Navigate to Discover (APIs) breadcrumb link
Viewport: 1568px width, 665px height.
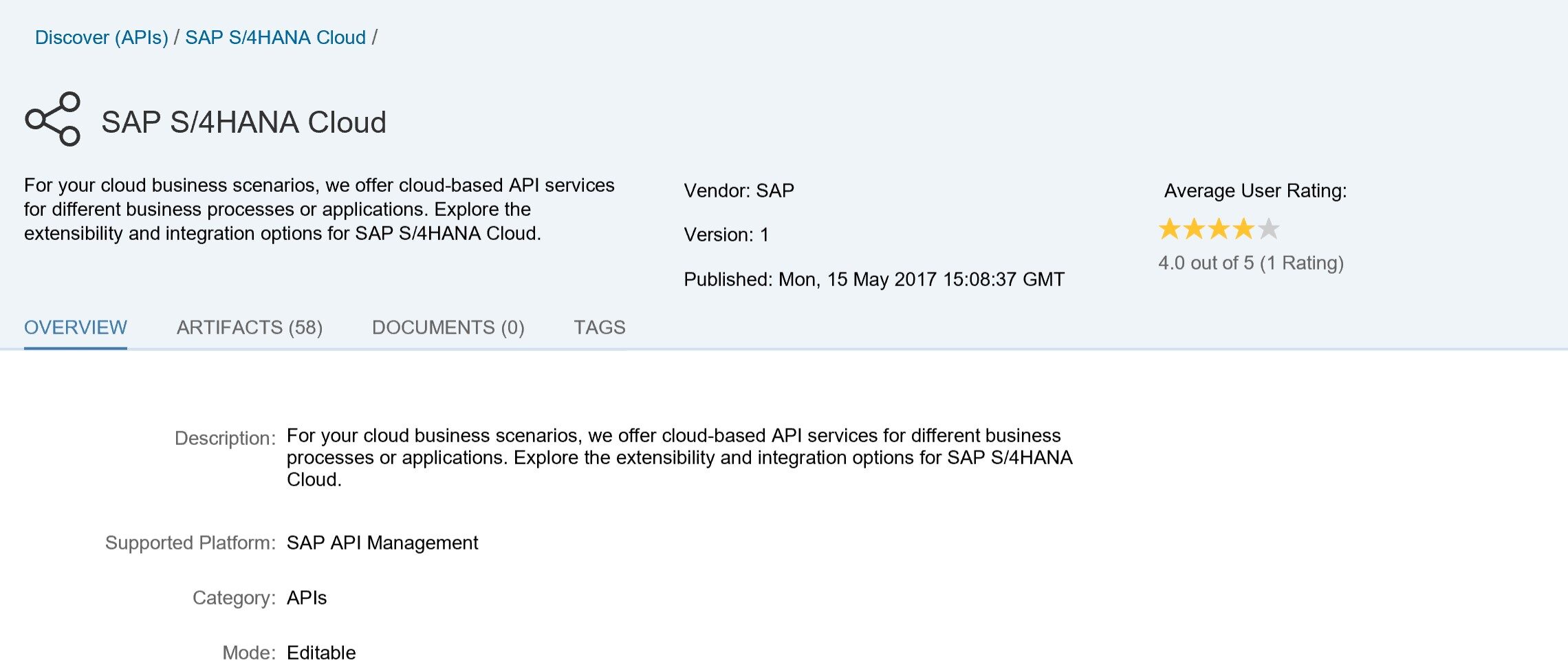click(x=102, y=37)
